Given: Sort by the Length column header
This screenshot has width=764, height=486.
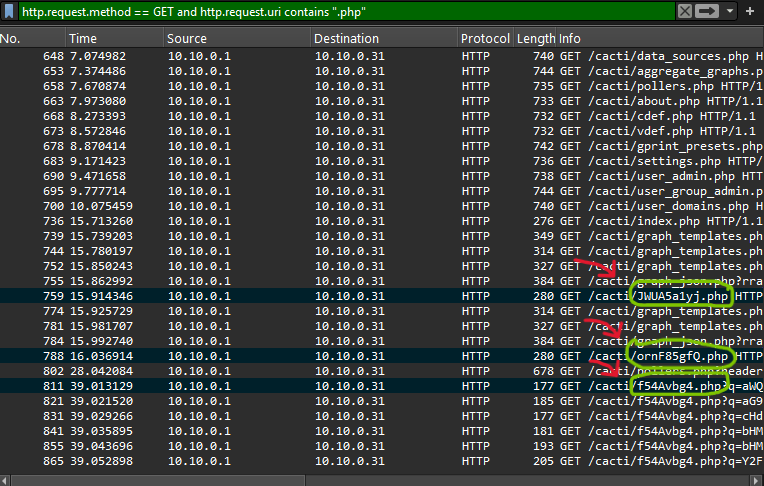Looking at the screenshot, I should (535, 38).
